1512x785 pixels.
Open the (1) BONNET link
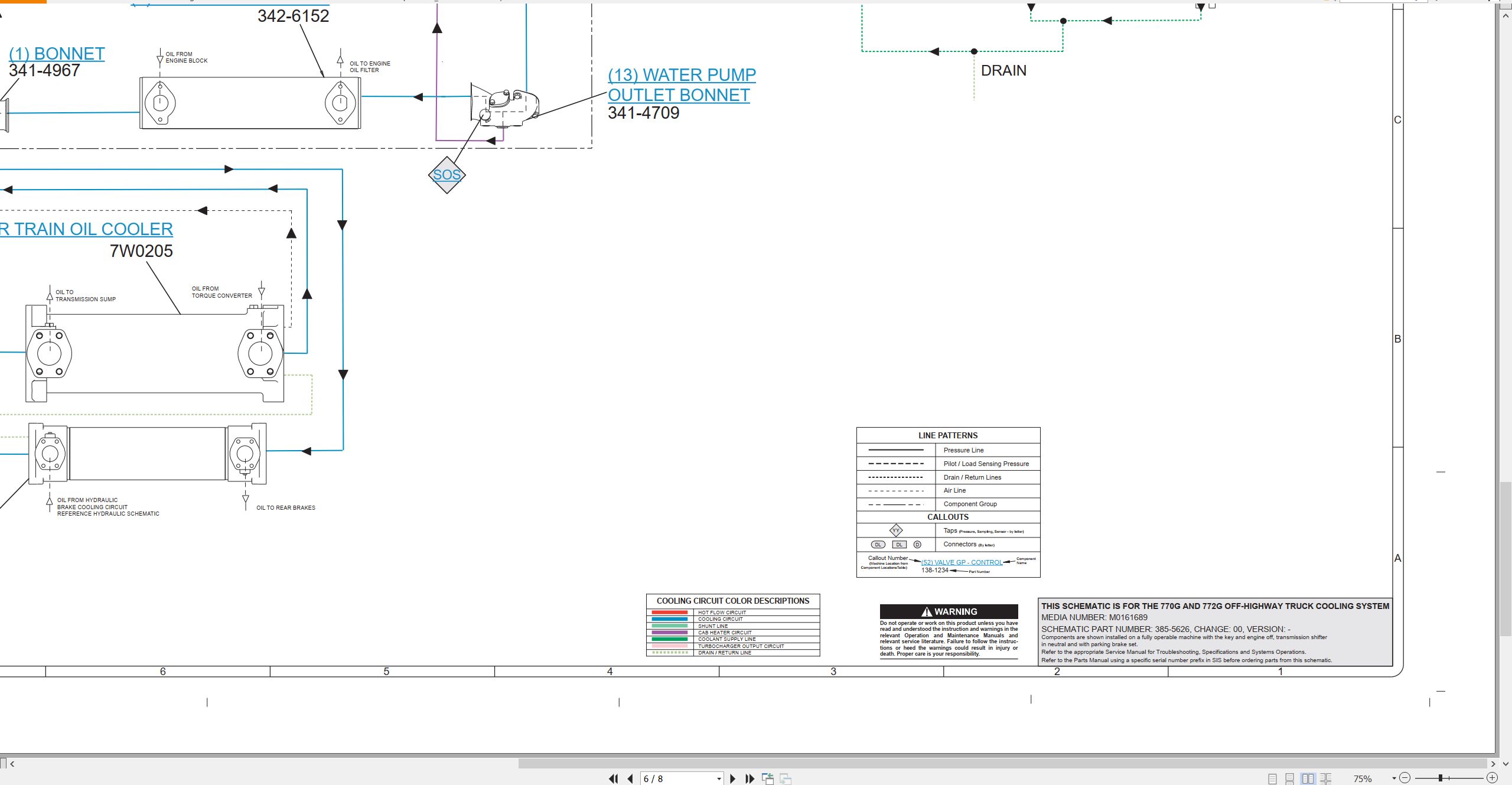57,54
